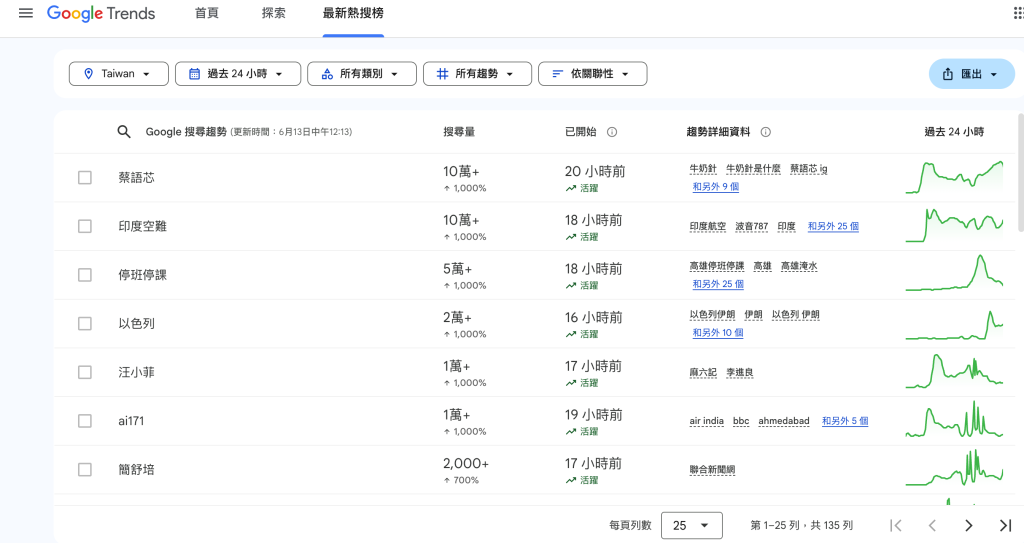Click the 李進良 related query

tap(740, 372)
